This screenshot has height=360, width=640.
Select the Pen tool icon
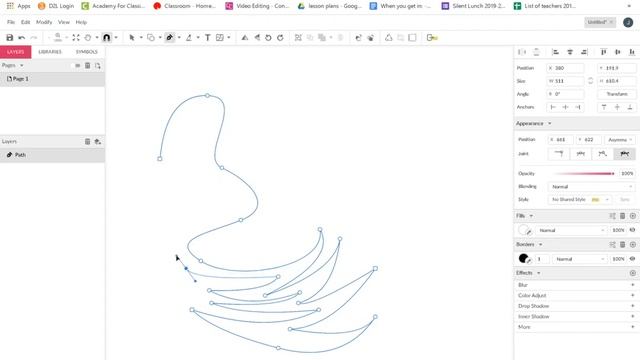[170, 38]
